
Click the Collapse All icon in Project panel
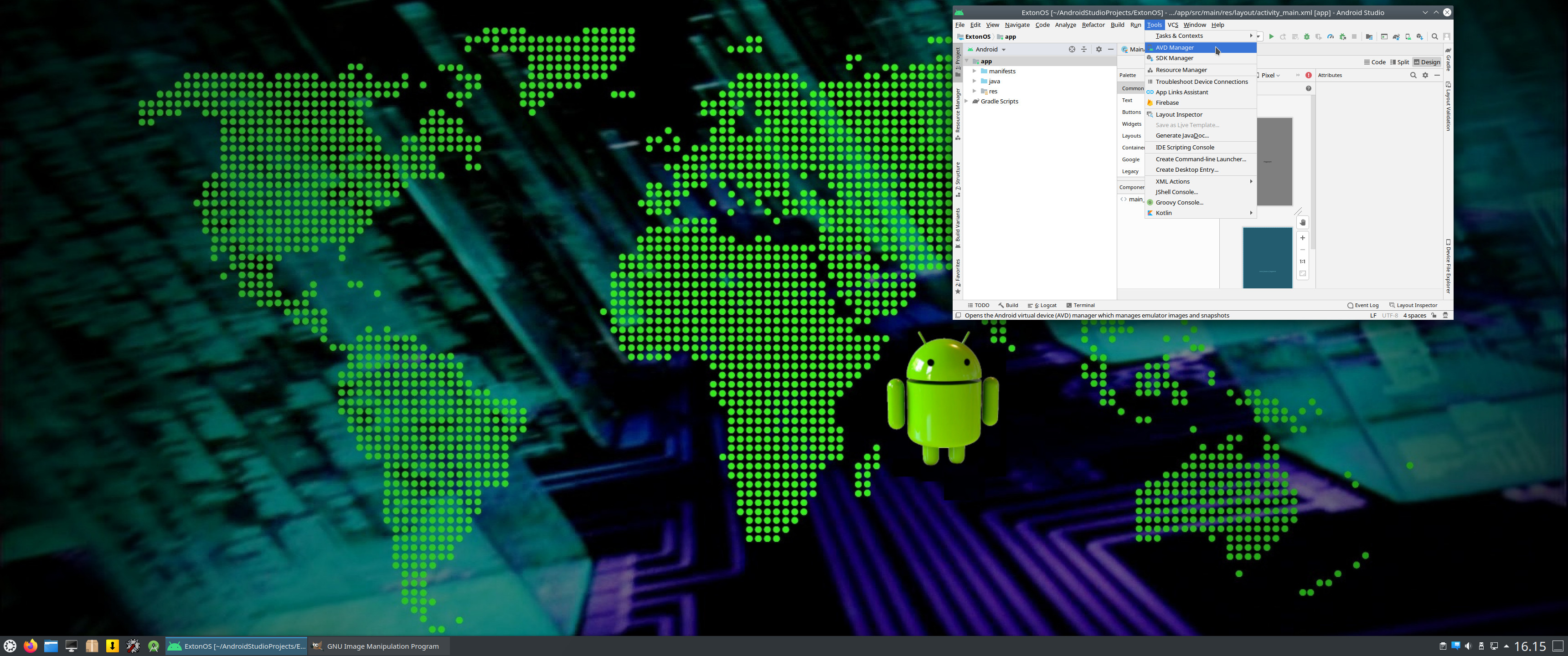pos(1084,49)
